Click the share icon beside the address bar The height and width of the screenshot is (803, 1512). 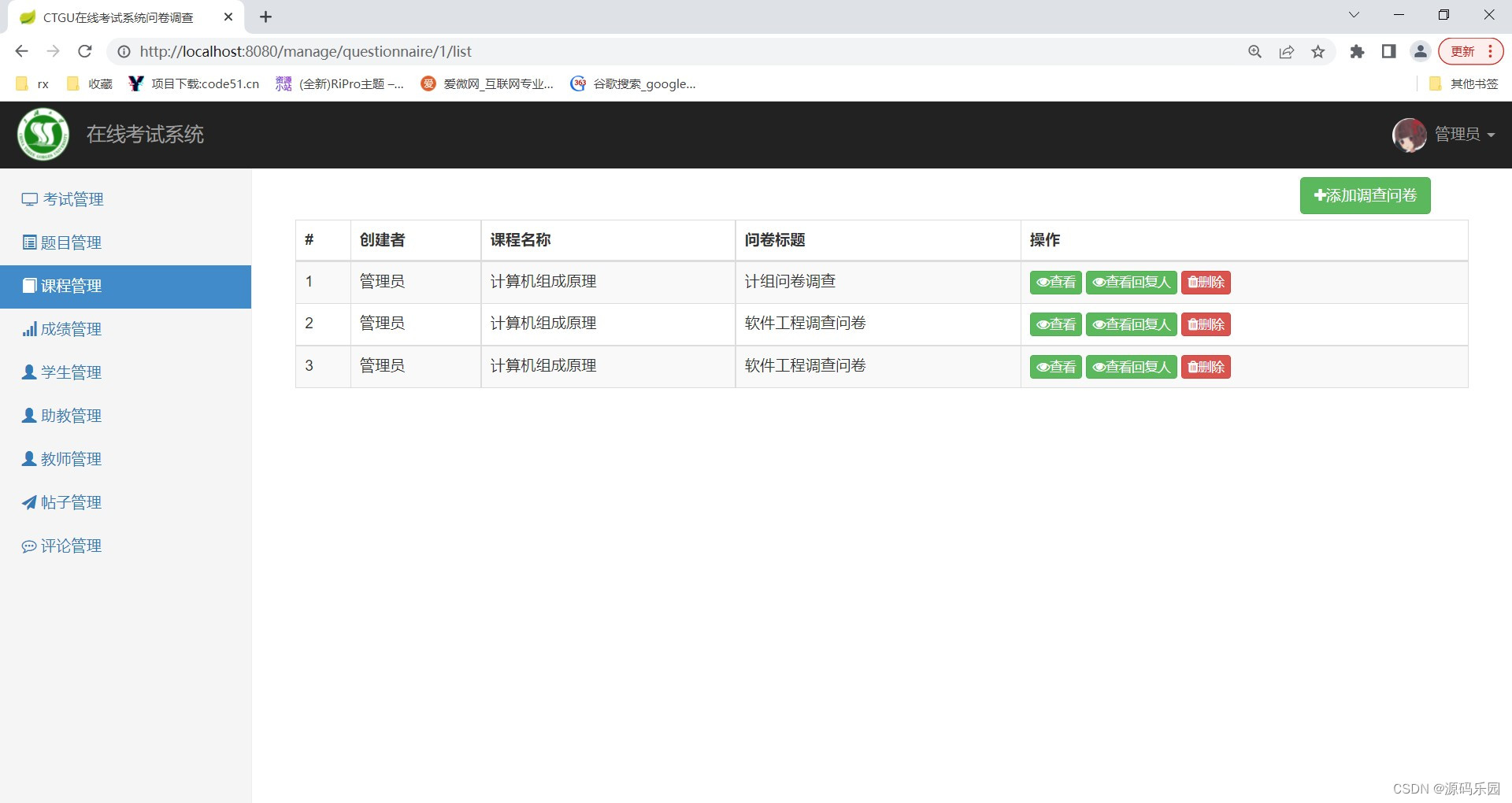pyautogui.click(x=1287, y=51)
